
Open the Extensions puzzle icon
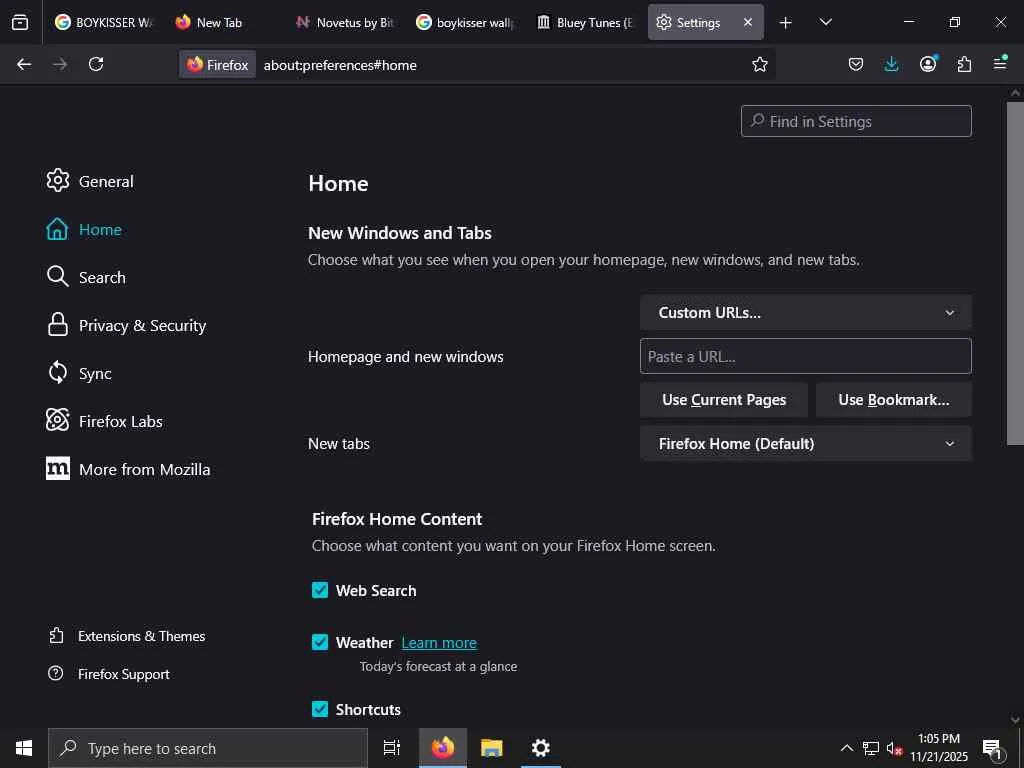coord(964,64)
